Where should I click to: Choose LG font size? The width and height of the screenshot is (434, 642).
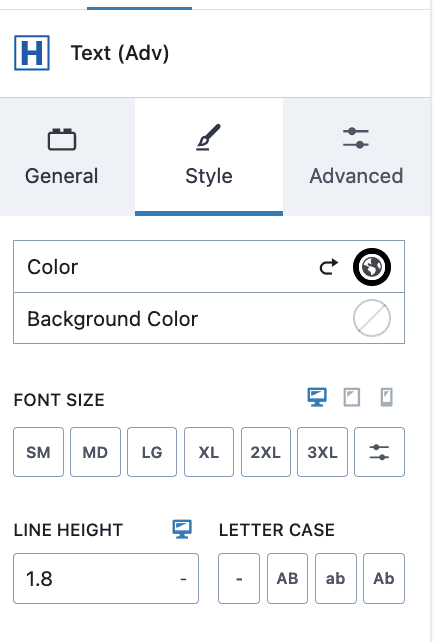point(152,452)
